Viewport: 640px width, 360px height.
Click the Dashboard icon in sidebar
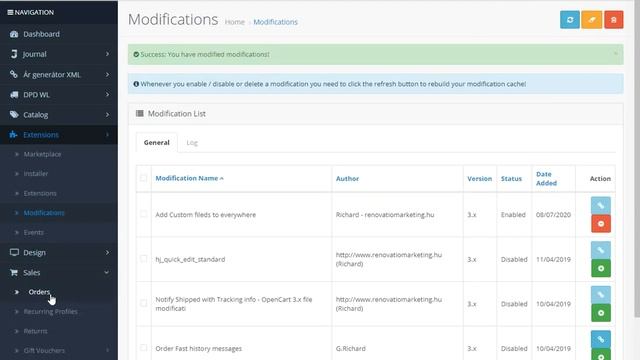click(x=14, y=34)
